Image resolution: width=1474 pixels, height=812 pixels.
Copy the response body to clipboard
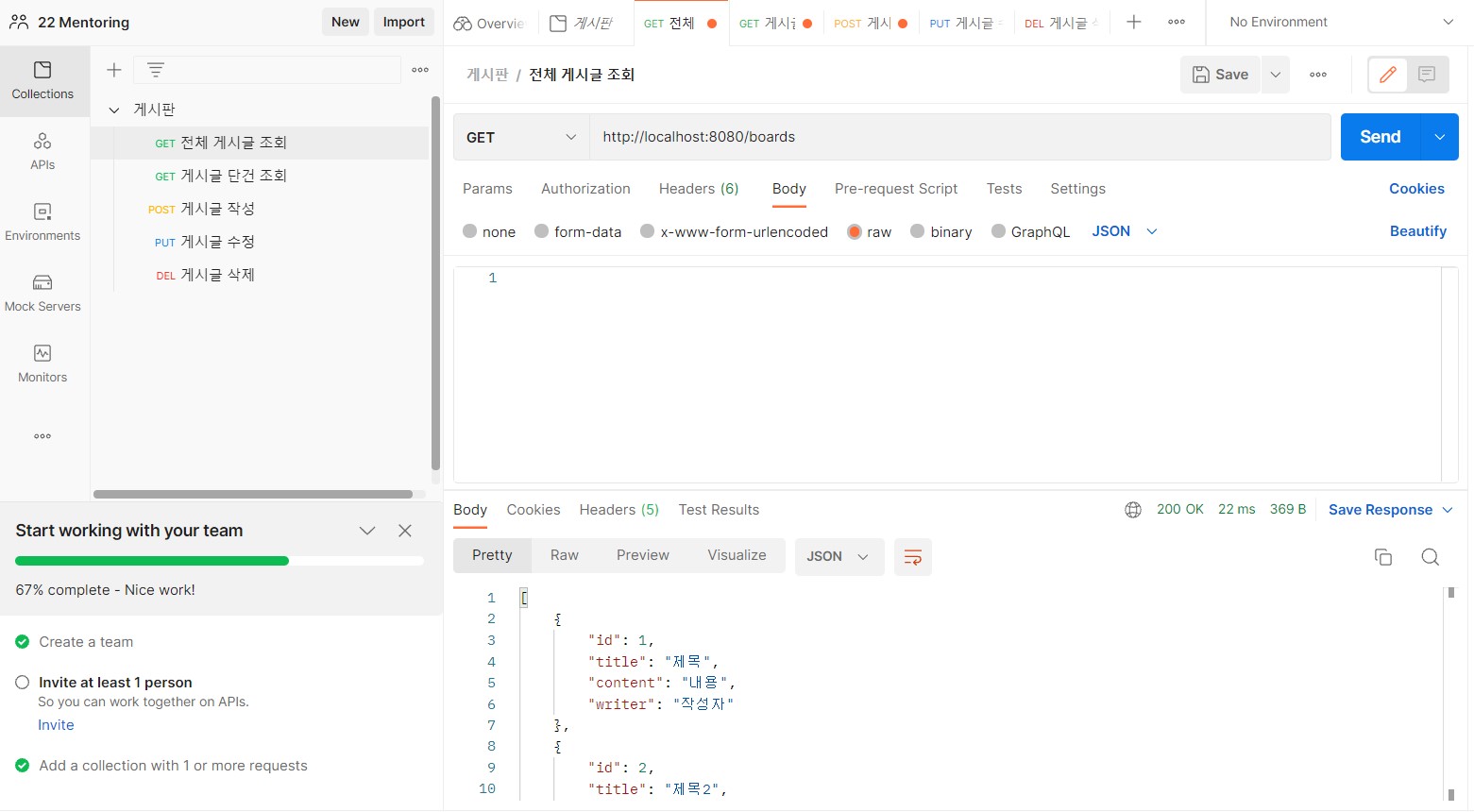click(x=1383, y=557)
